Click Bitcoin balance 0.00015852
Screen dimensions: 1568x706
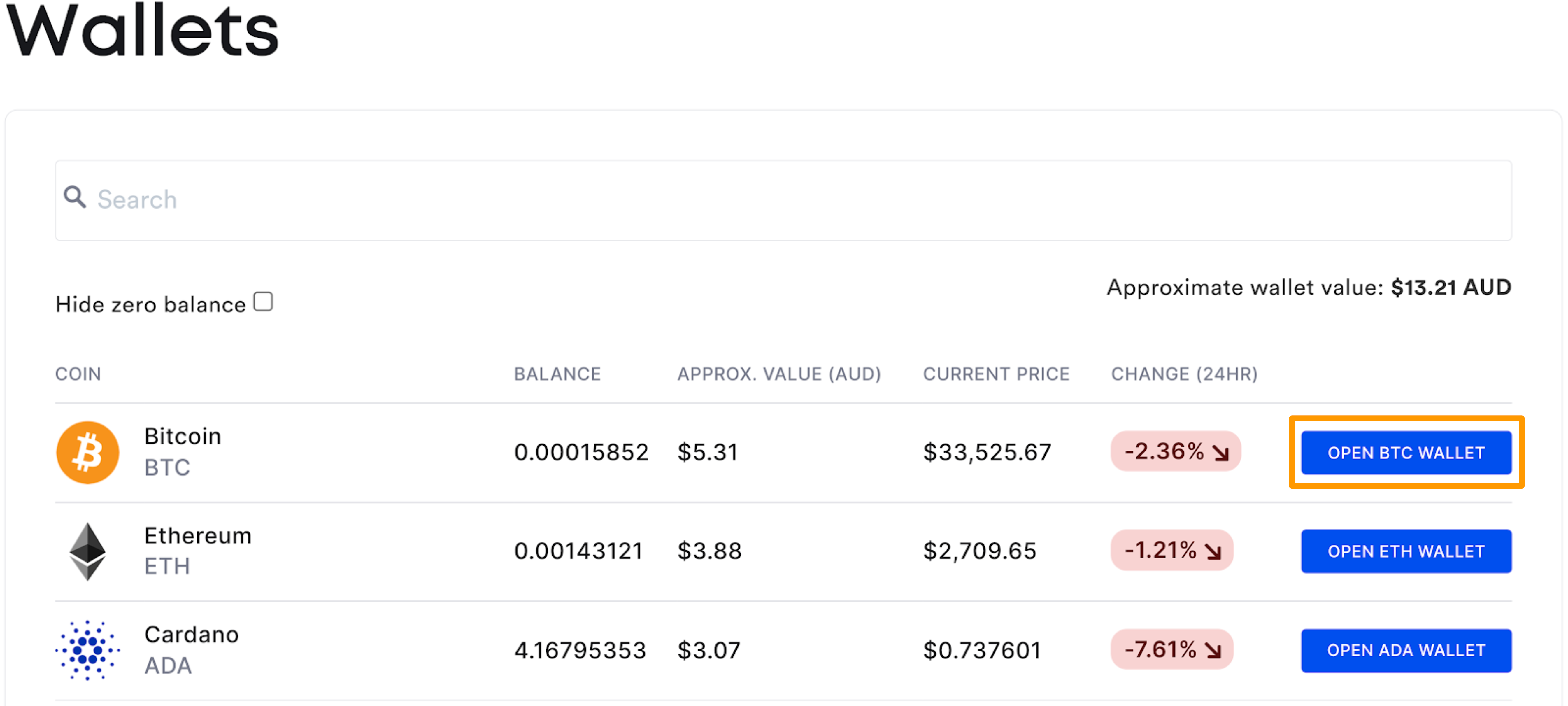click(x=581, y=452)
